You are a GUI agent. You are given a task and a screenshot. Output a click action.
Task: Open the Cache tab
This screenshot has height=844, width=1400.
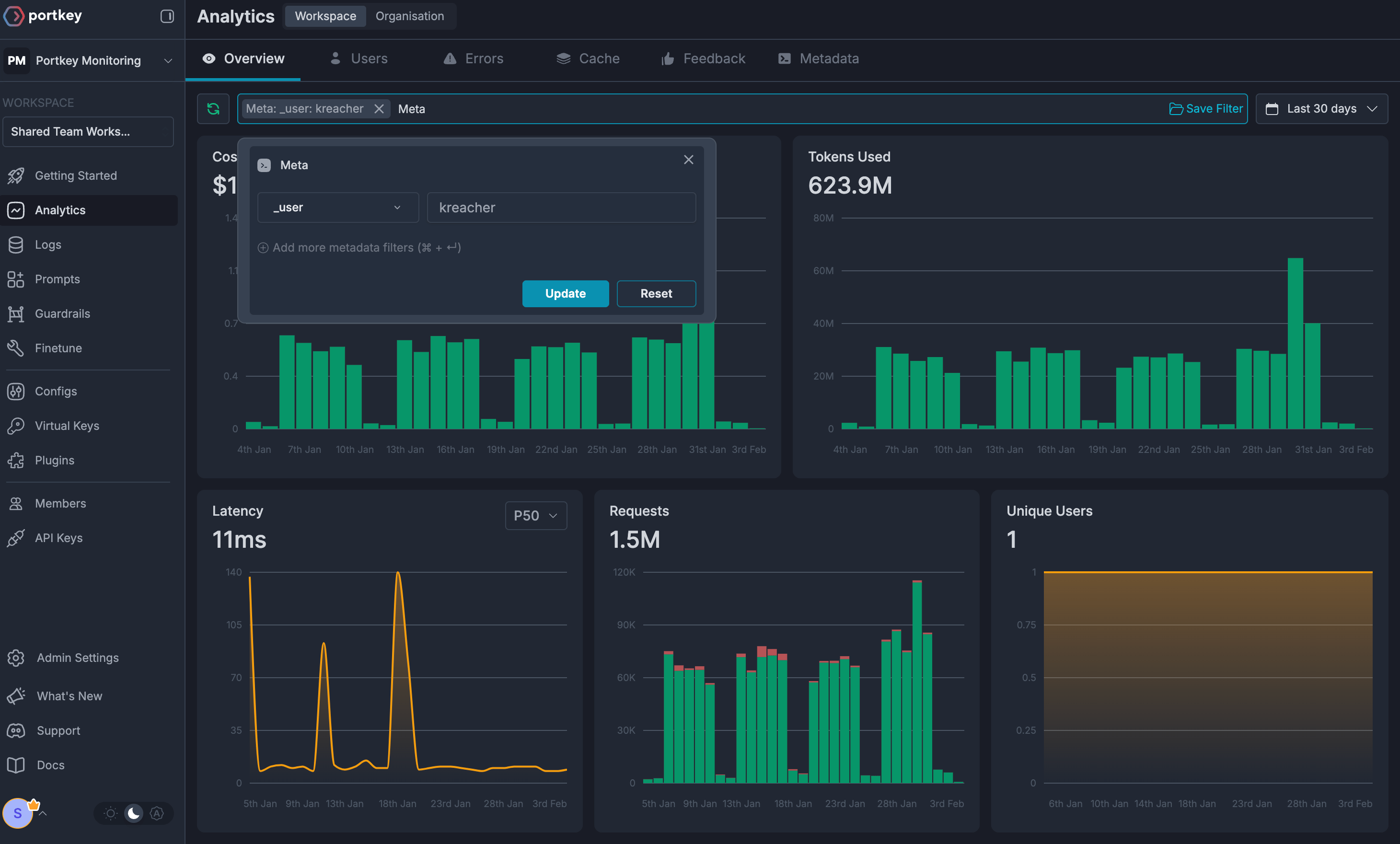click(588, 58)
